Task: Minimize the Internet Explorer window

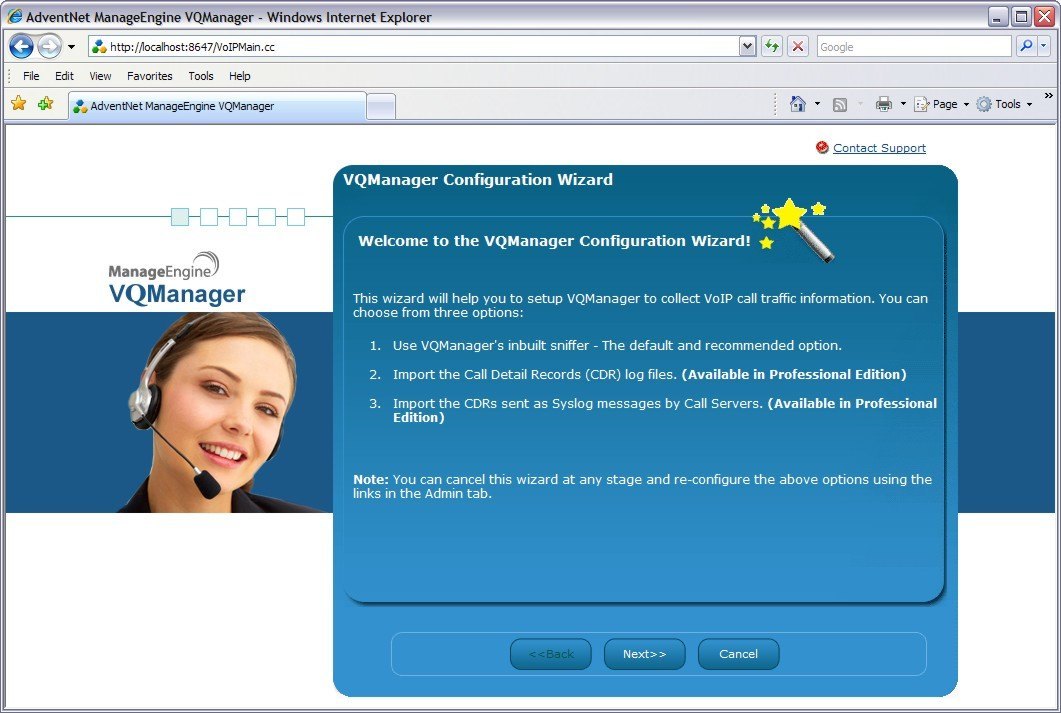Action: tap(998, 17)
